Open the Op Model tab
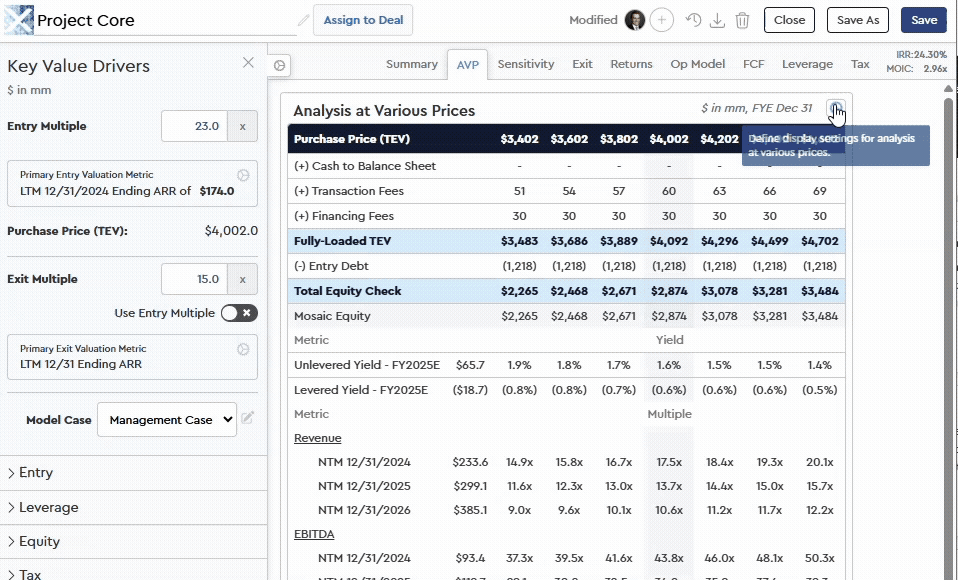Image resolution: width=958 pixels, height=580 pixels. click(697, 63)
